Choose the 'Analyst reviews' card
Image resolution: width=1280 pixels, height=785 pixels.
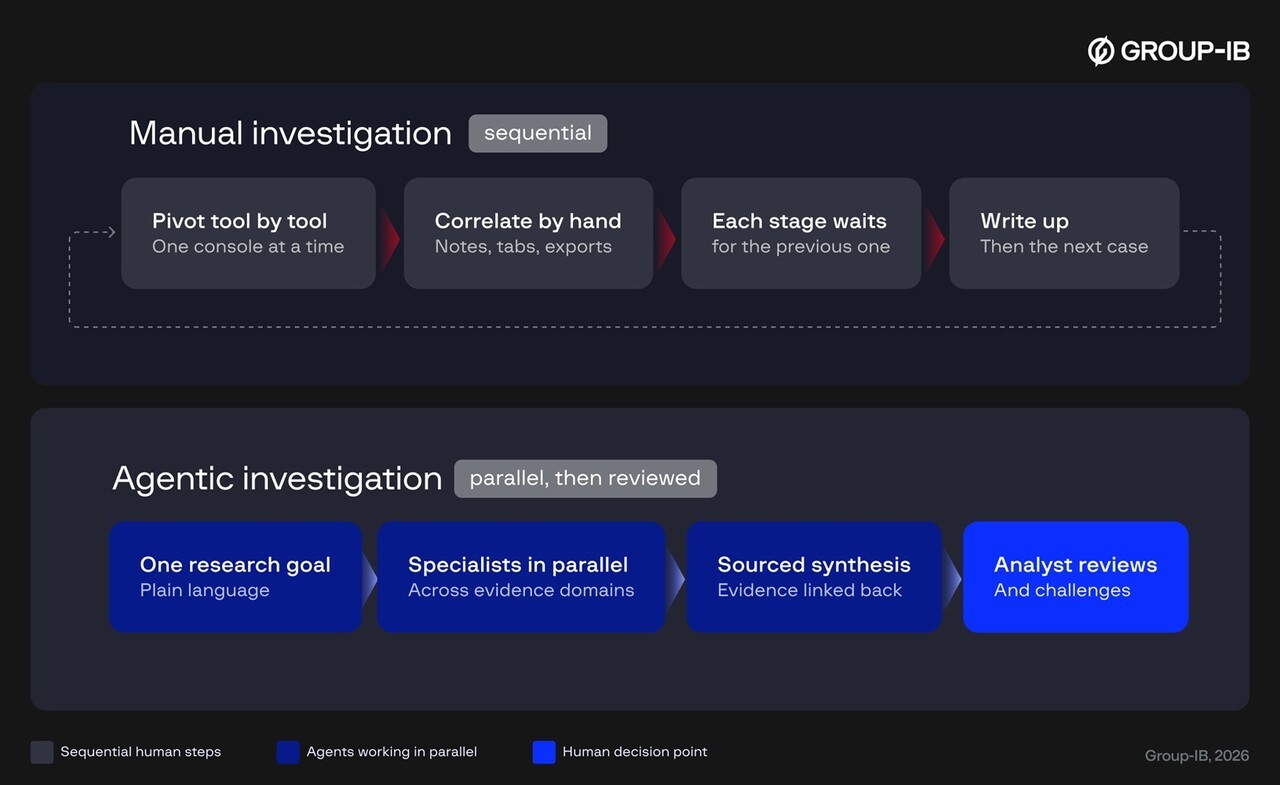pyautogui.click(x=1076, y=577)
